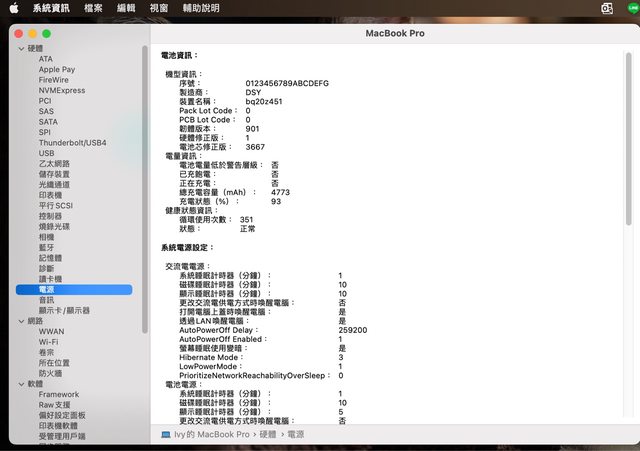Select 控制器 in the sidebar
The image size is (640, 451).
pyautogui.click(x=50, y=216)
